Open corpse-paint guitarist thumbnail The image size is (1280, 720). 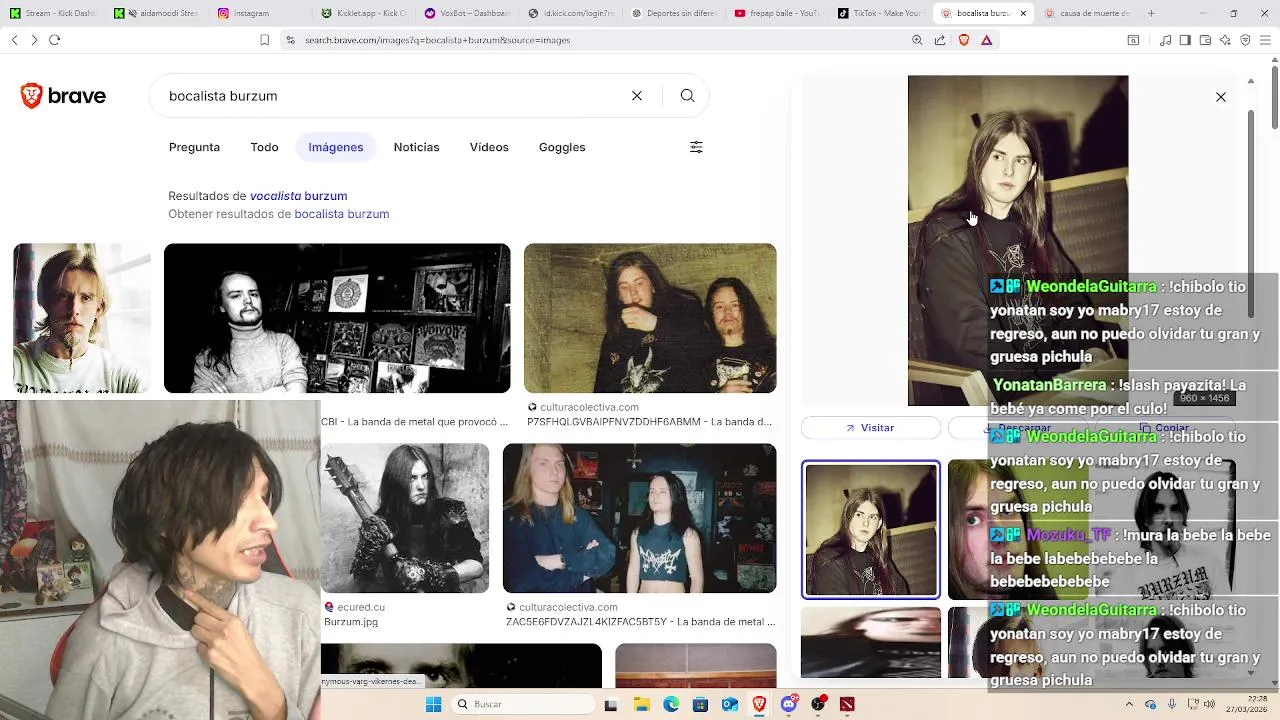point(405,518)
